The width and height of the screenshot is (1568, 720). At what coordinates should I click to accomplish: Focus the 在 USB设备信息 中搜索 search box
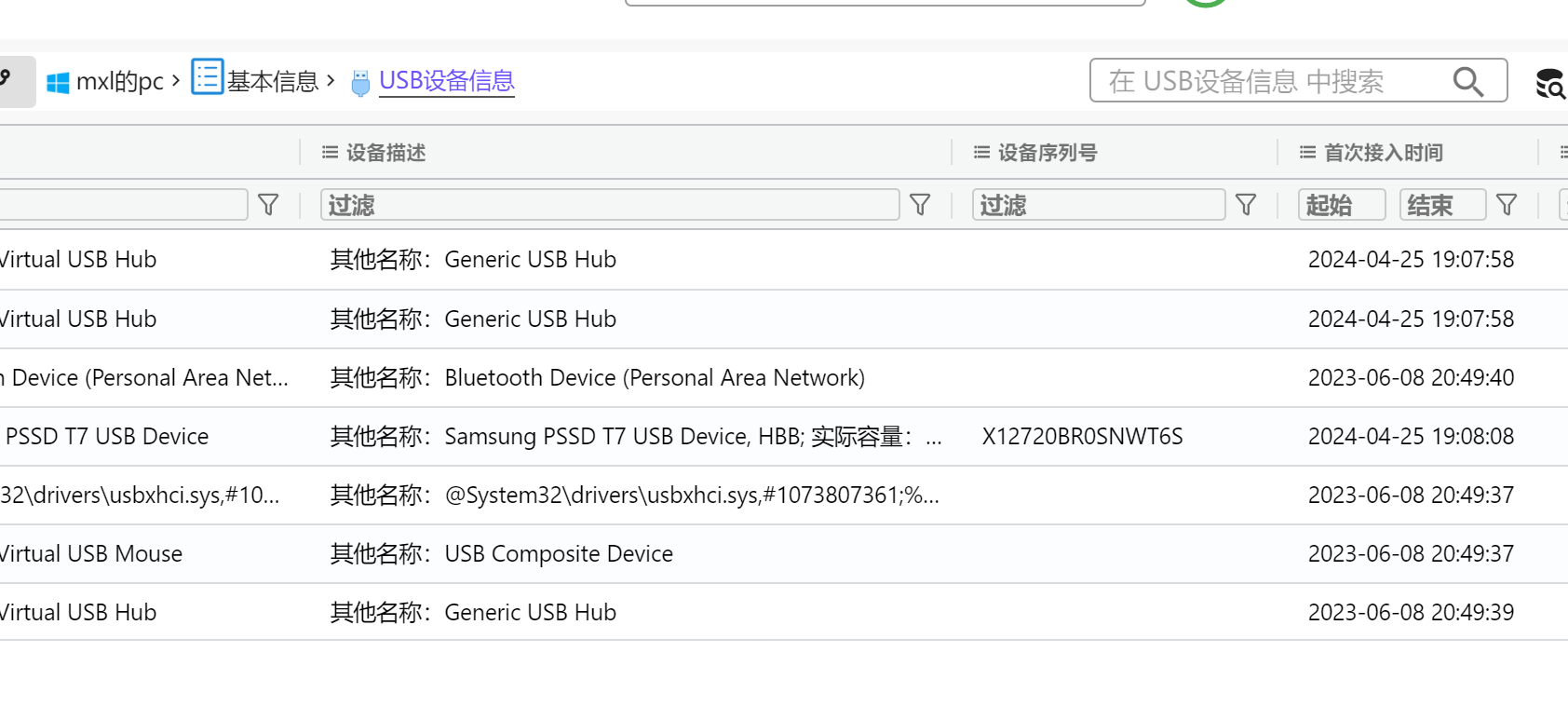click(x=1299, y=81)
